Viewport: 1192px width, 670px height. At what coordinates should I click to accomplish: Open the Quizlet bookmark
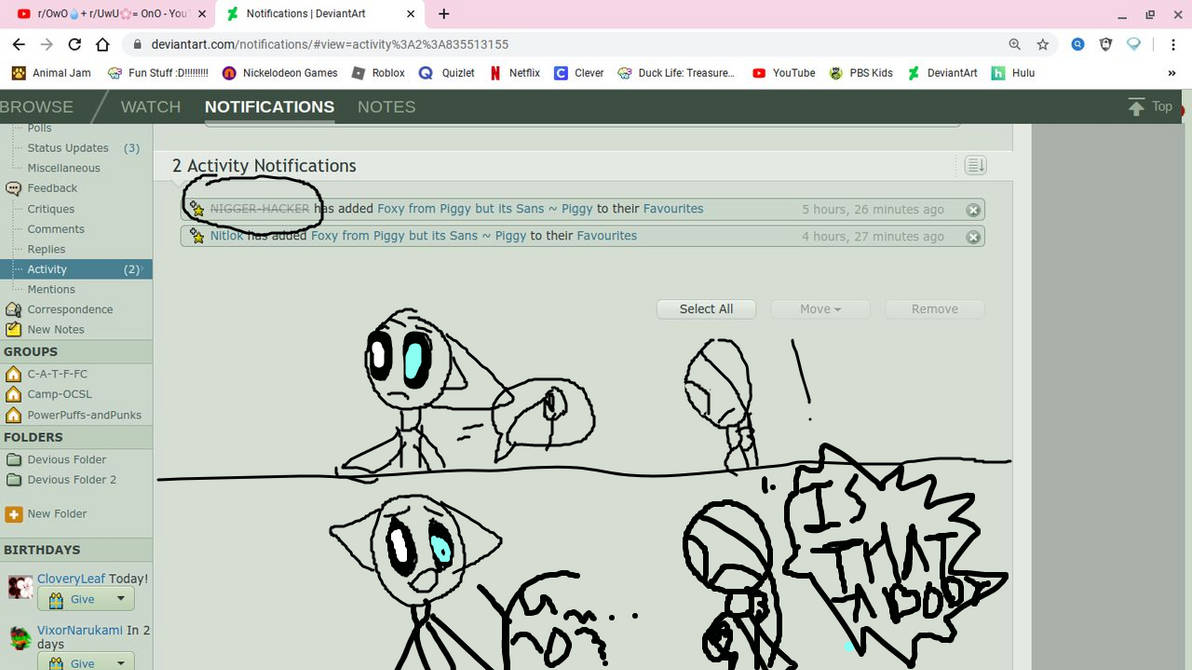click(447, 73)
